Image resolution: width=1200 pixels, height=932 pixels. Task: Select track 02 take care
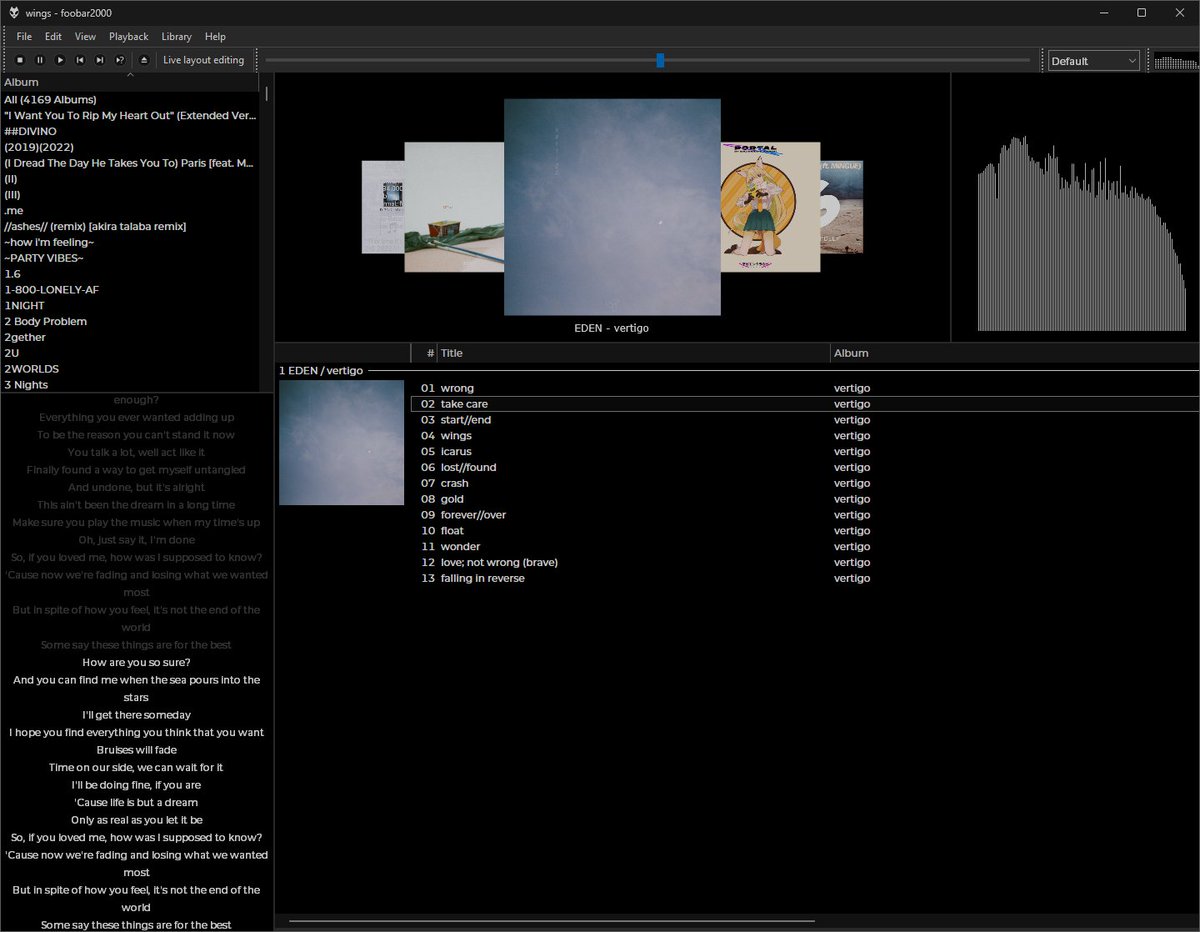tap(805, 404)
